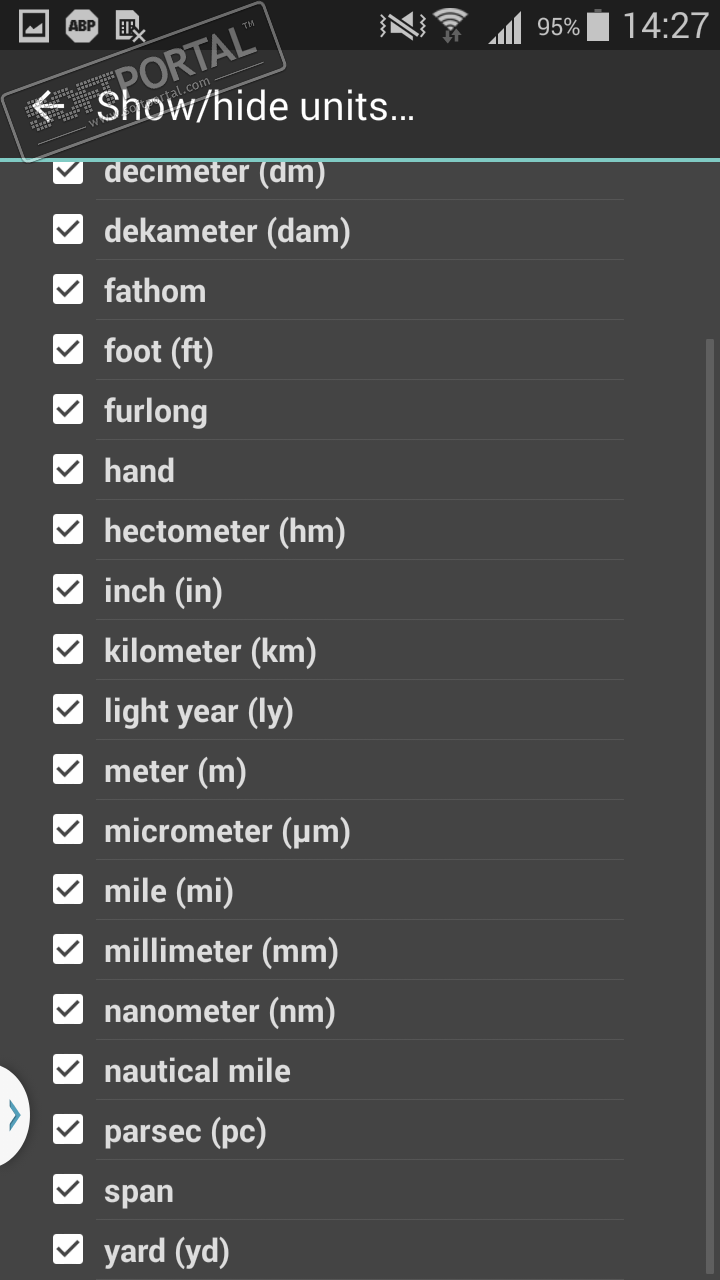Hide the nautical mile unit checkbox
Image resolution: width=720 pixels, height=1280 pixels.
click(68, 1070)
